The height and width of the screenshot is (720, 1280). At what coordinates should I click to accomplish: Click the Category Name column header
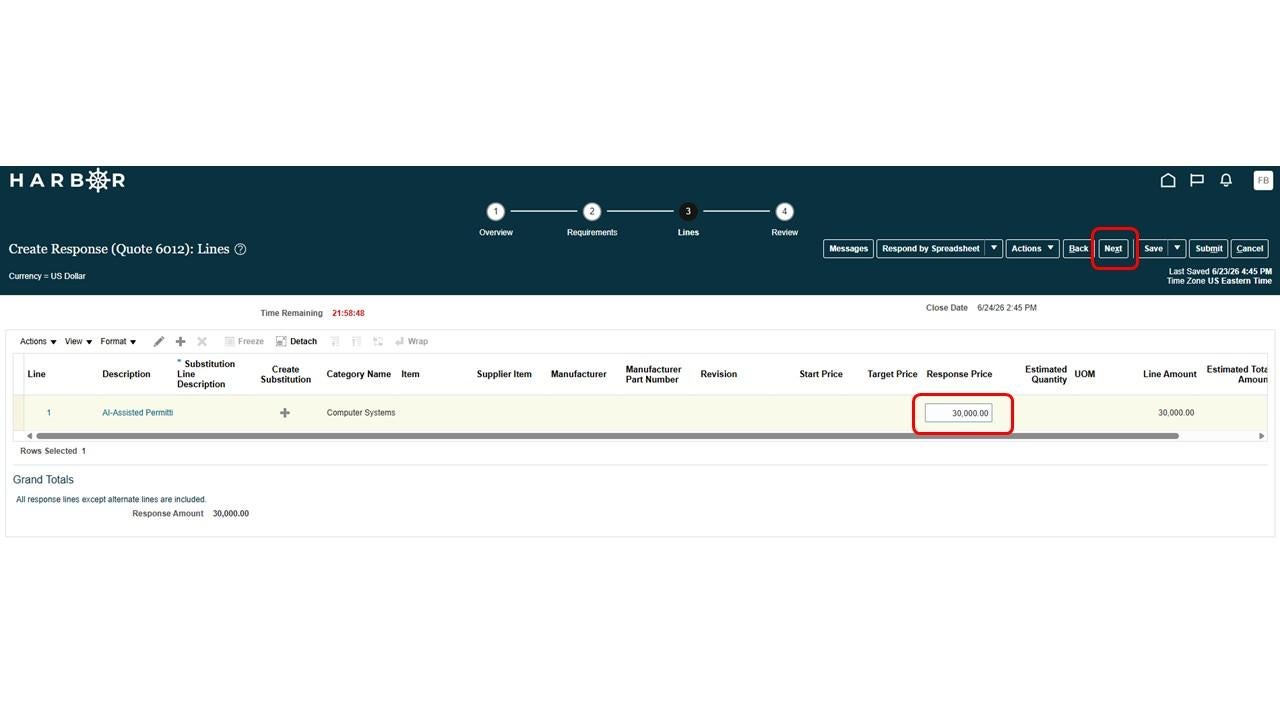pos(359,374)
